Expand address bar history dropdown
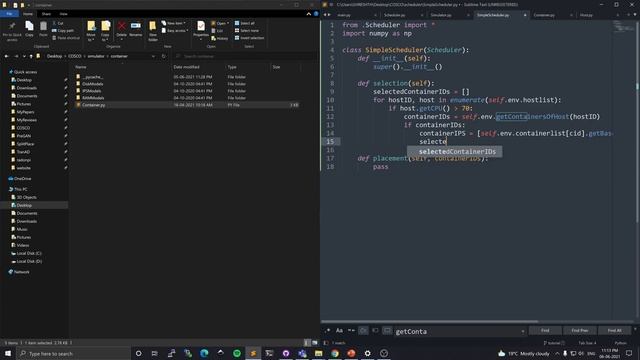 click(153, 56)
